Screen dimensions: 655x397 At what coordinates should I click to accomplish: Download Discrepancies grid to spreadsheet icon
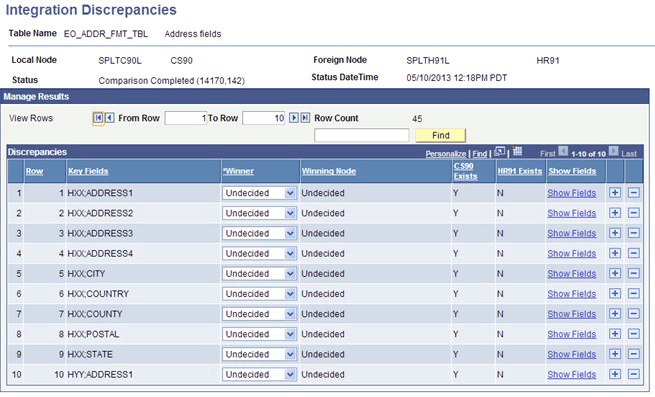coord(517,152)
